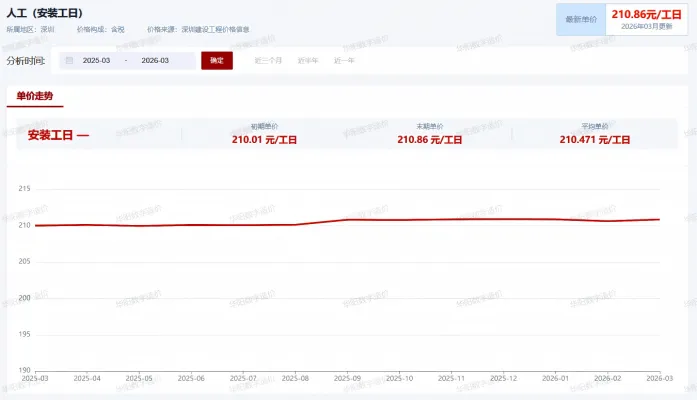Select 近一年 quick range
Screen dimensions: 697x400
point(344,60)
